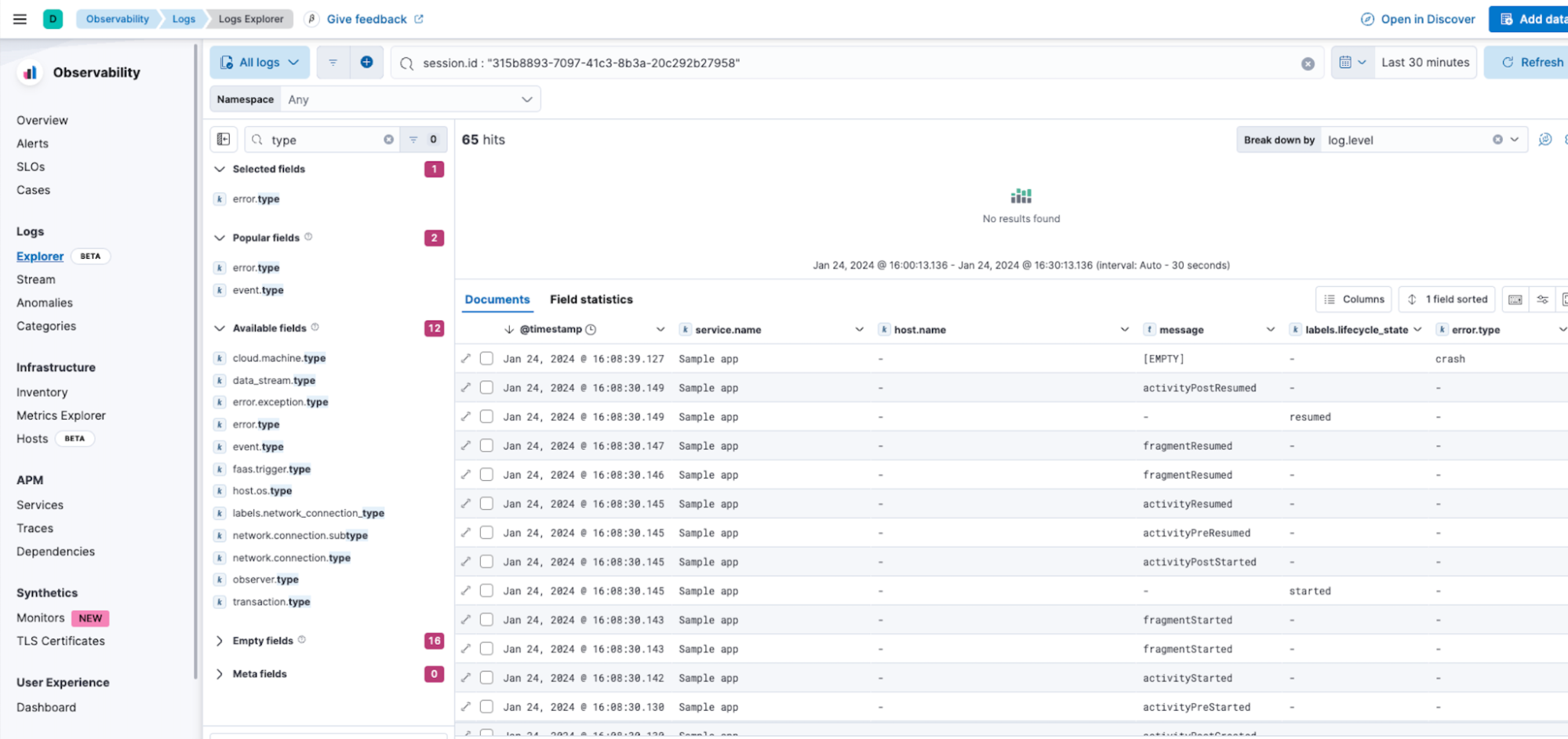Expand the Empty fields section

pos(219,640)
